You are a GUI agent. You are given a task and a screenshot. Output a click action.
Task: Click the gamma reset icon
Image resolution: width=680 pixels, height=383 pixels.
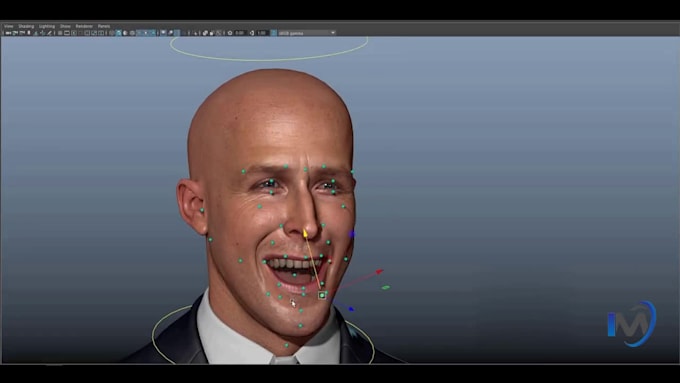[x=252, y=33]
